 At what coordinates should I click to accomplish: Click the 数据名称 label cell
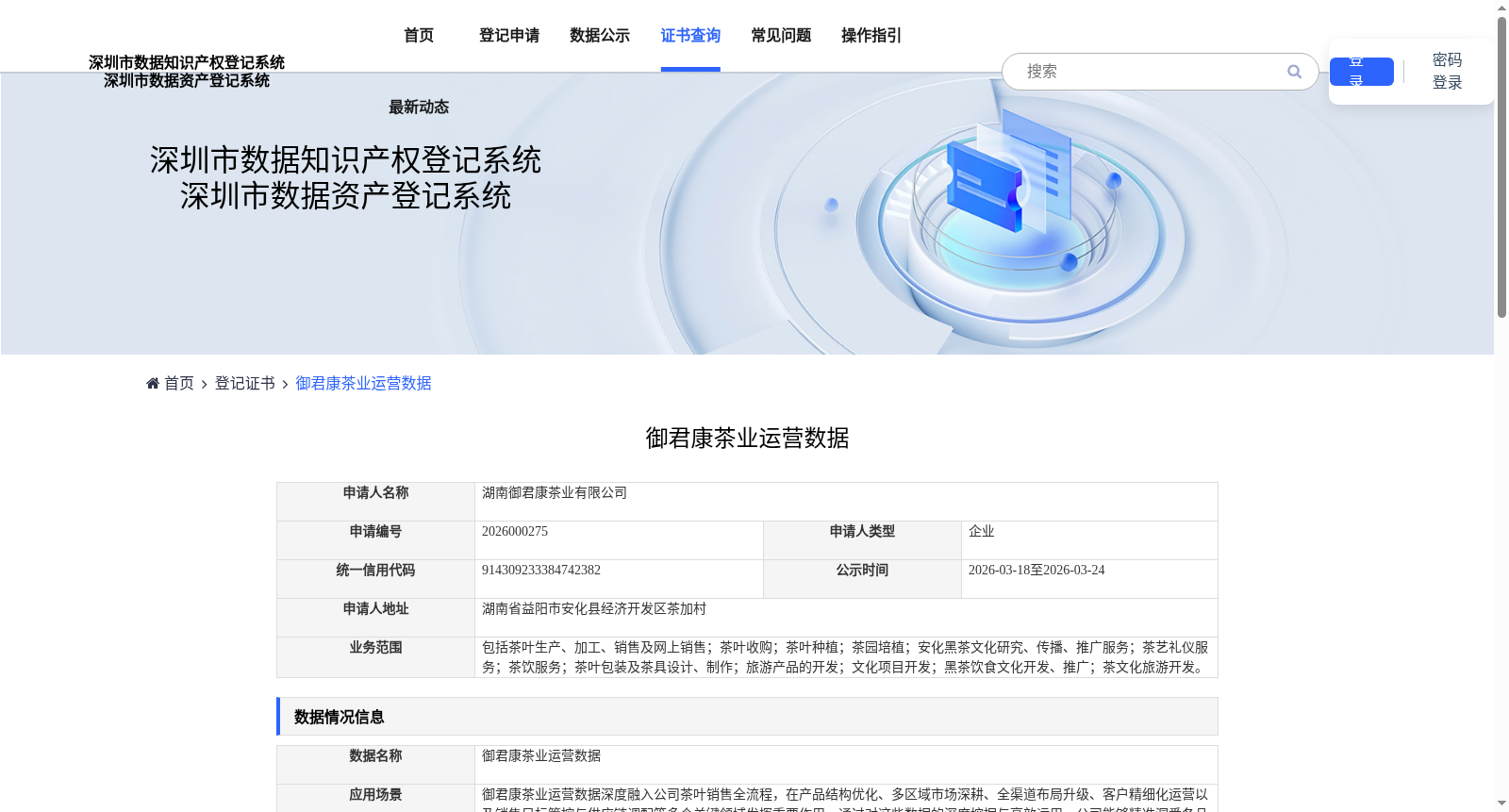click(375, 765)
